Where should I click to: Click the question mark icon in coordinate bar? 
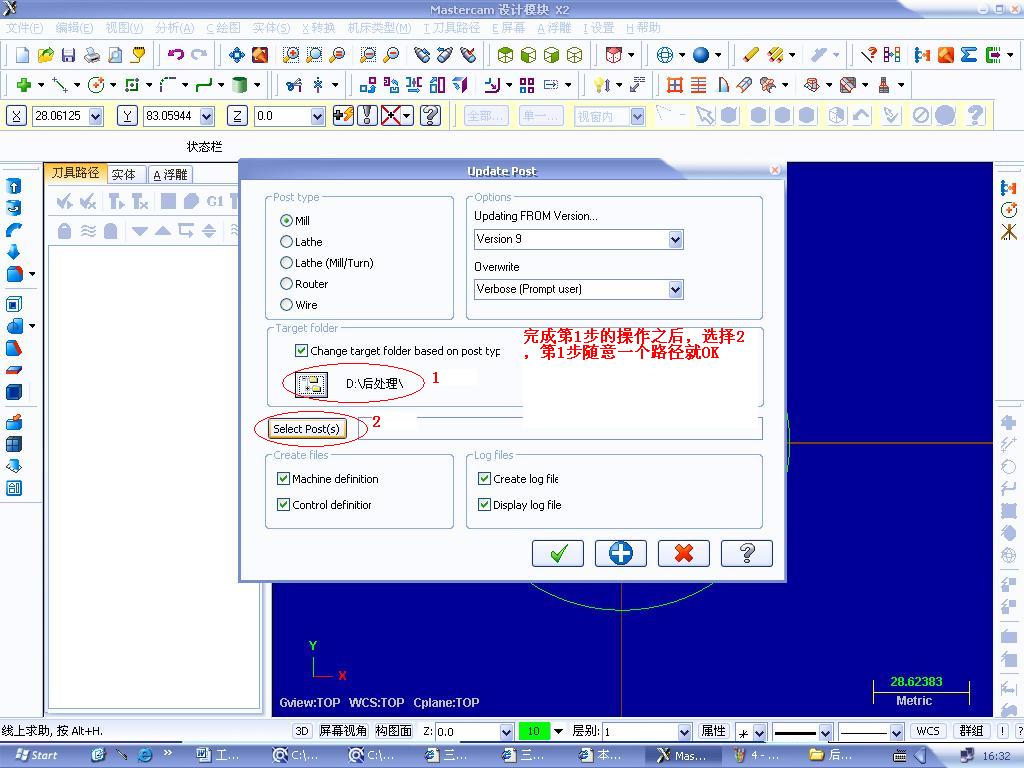(430, 116)
